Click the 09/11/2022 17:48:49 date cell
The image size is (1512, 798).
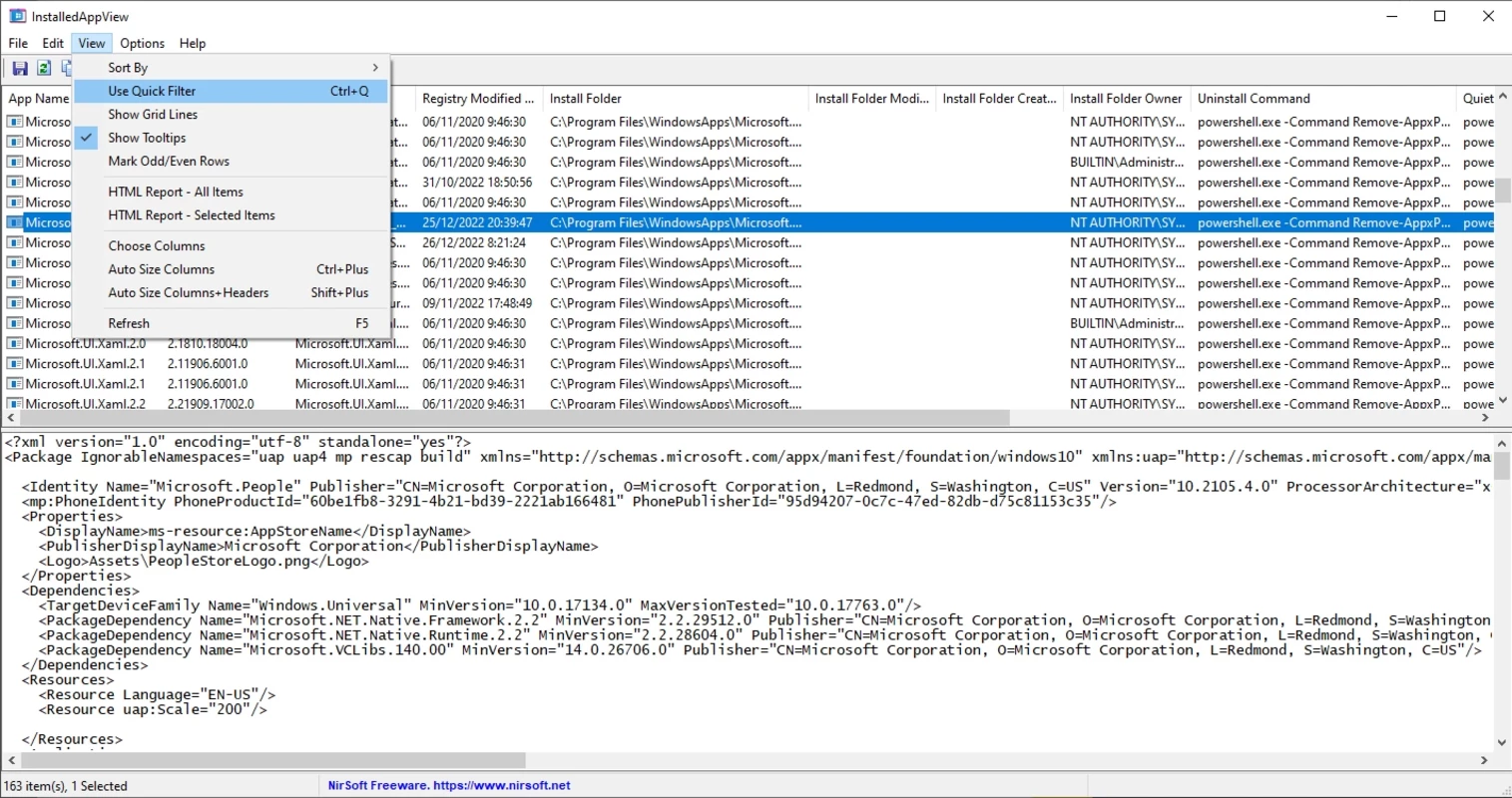[477, 303]
